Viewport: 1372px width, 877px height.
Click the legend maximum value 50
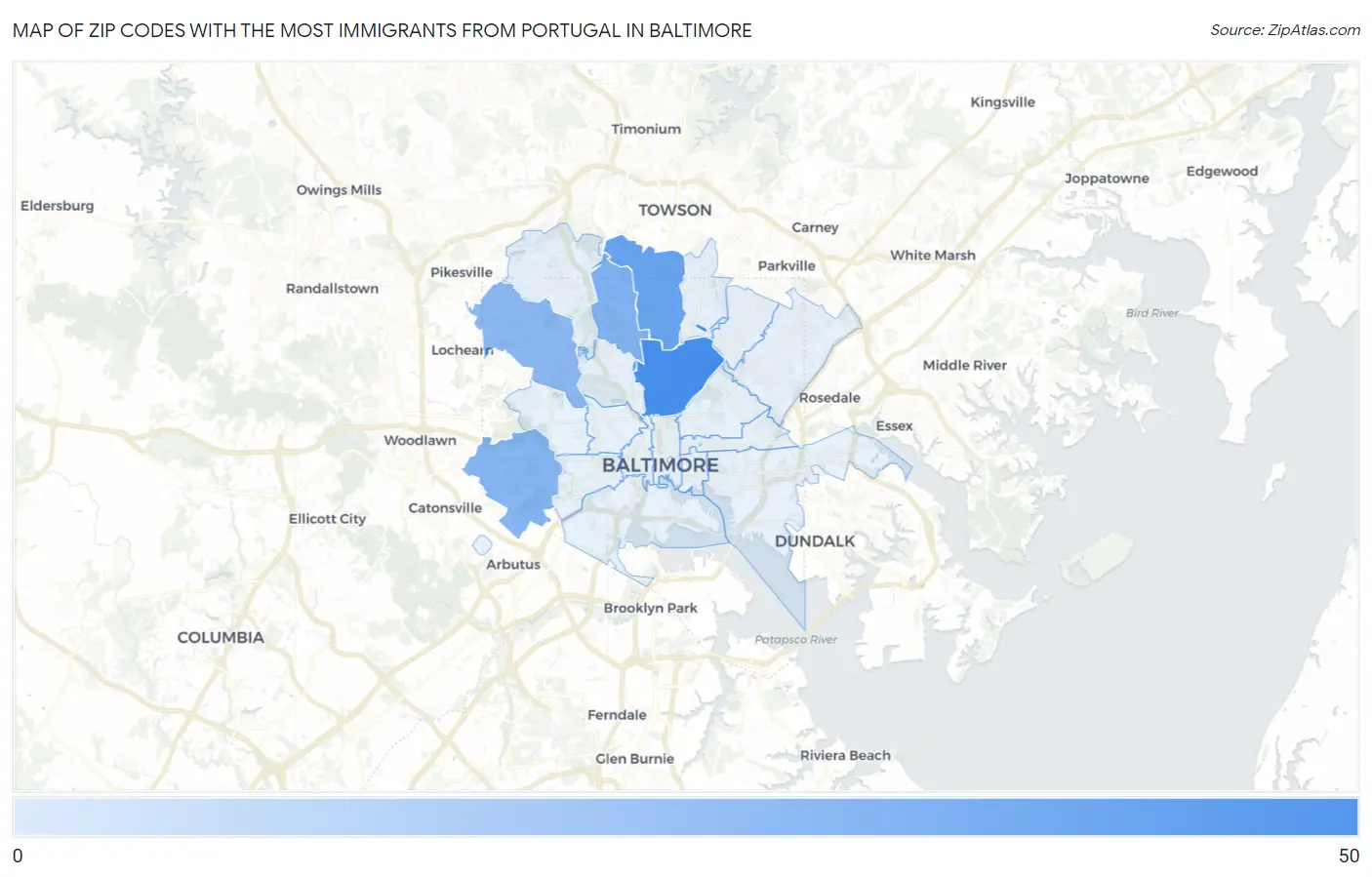point(1349,857)
